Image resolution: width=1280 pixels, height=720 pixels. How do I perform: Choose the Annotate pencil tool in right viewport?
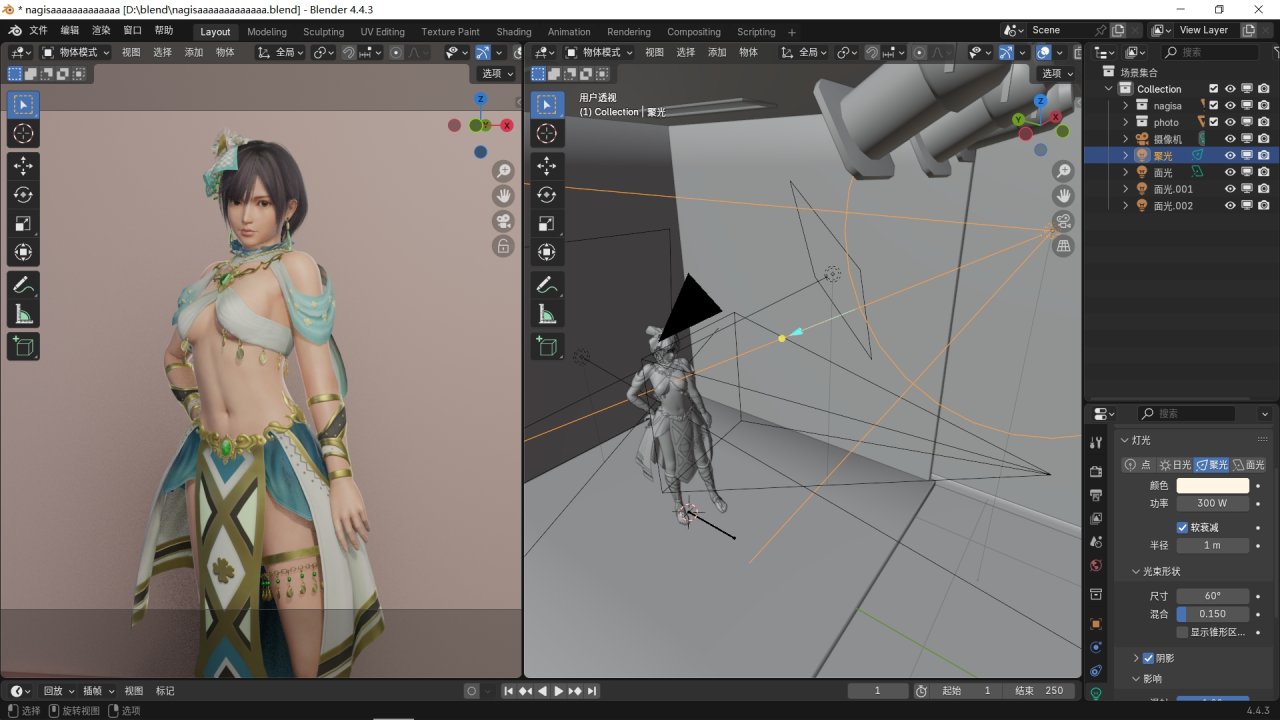(546, 285)
